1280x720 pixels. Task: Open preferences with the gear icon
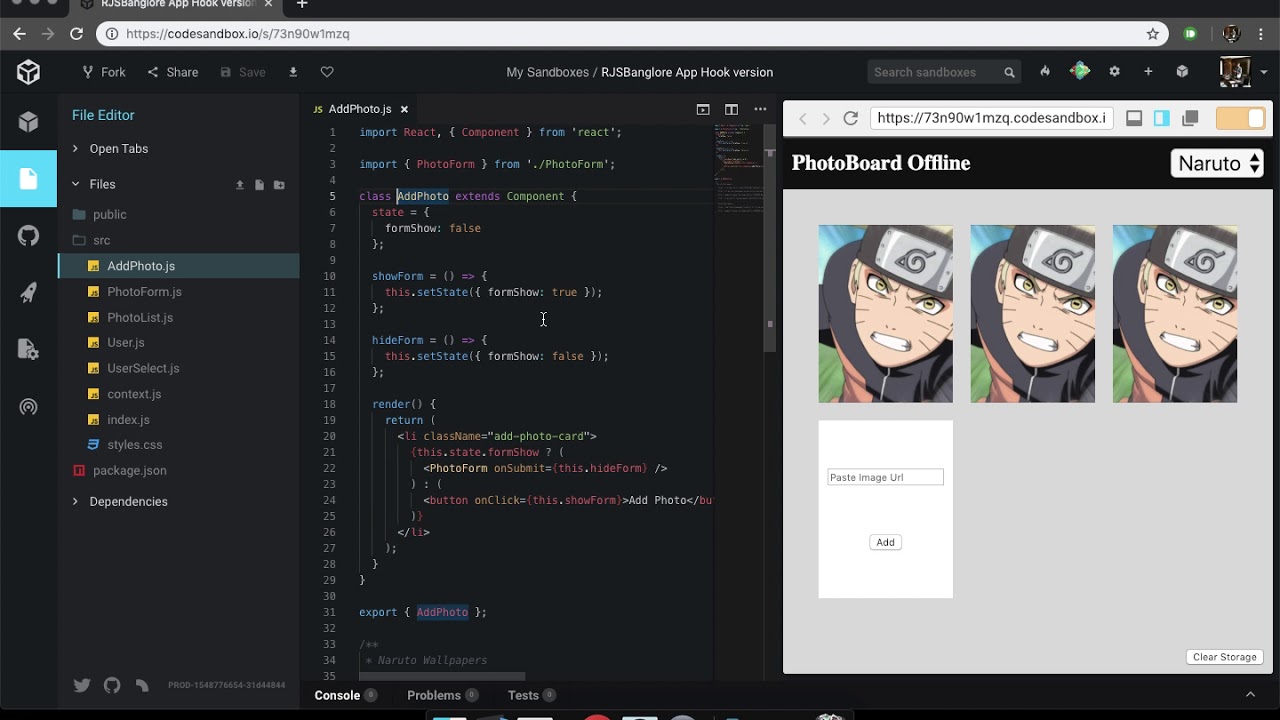1115,71
